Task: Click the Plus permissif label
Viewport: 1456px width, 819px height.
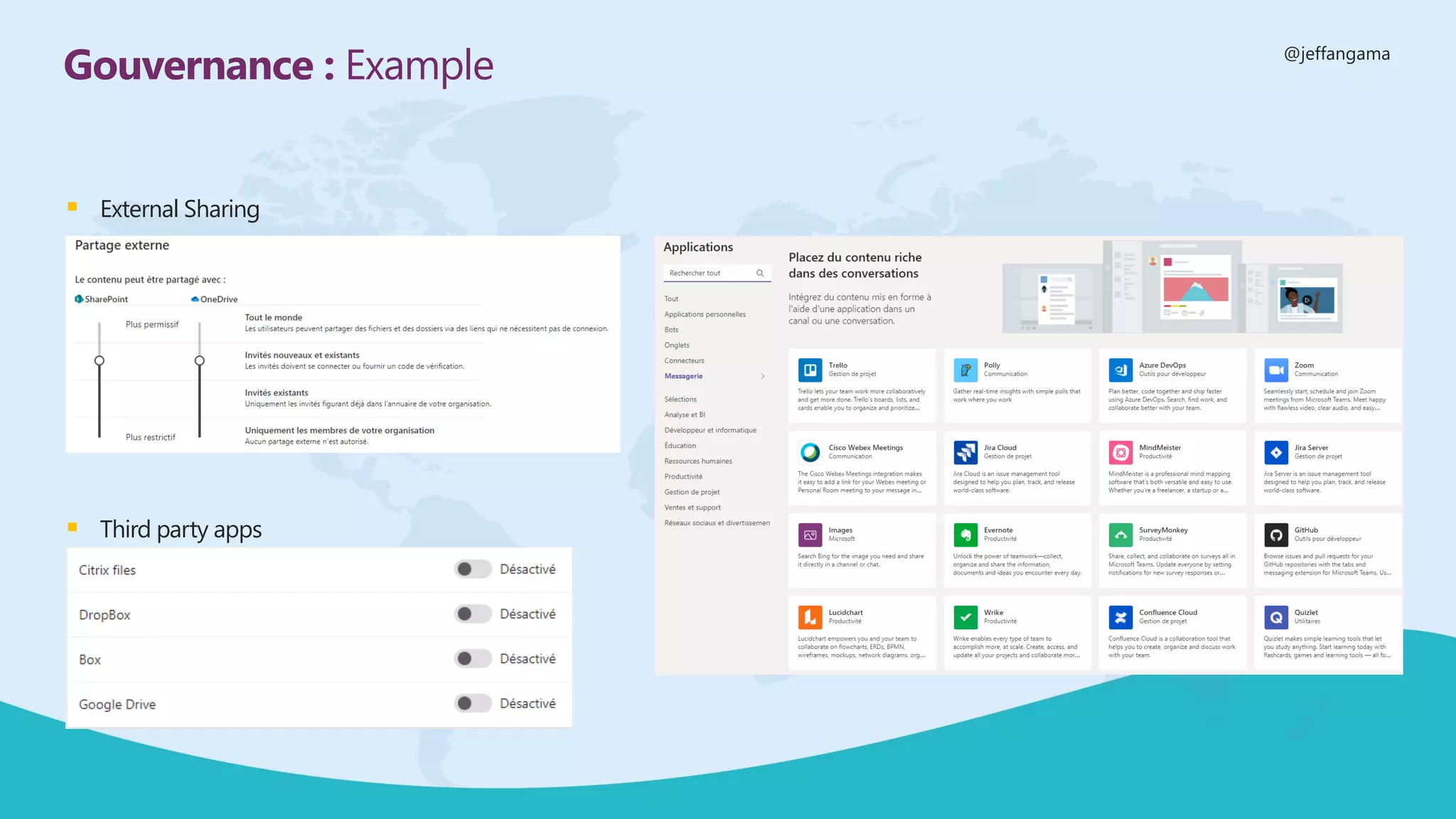Action: click(152, 324)
